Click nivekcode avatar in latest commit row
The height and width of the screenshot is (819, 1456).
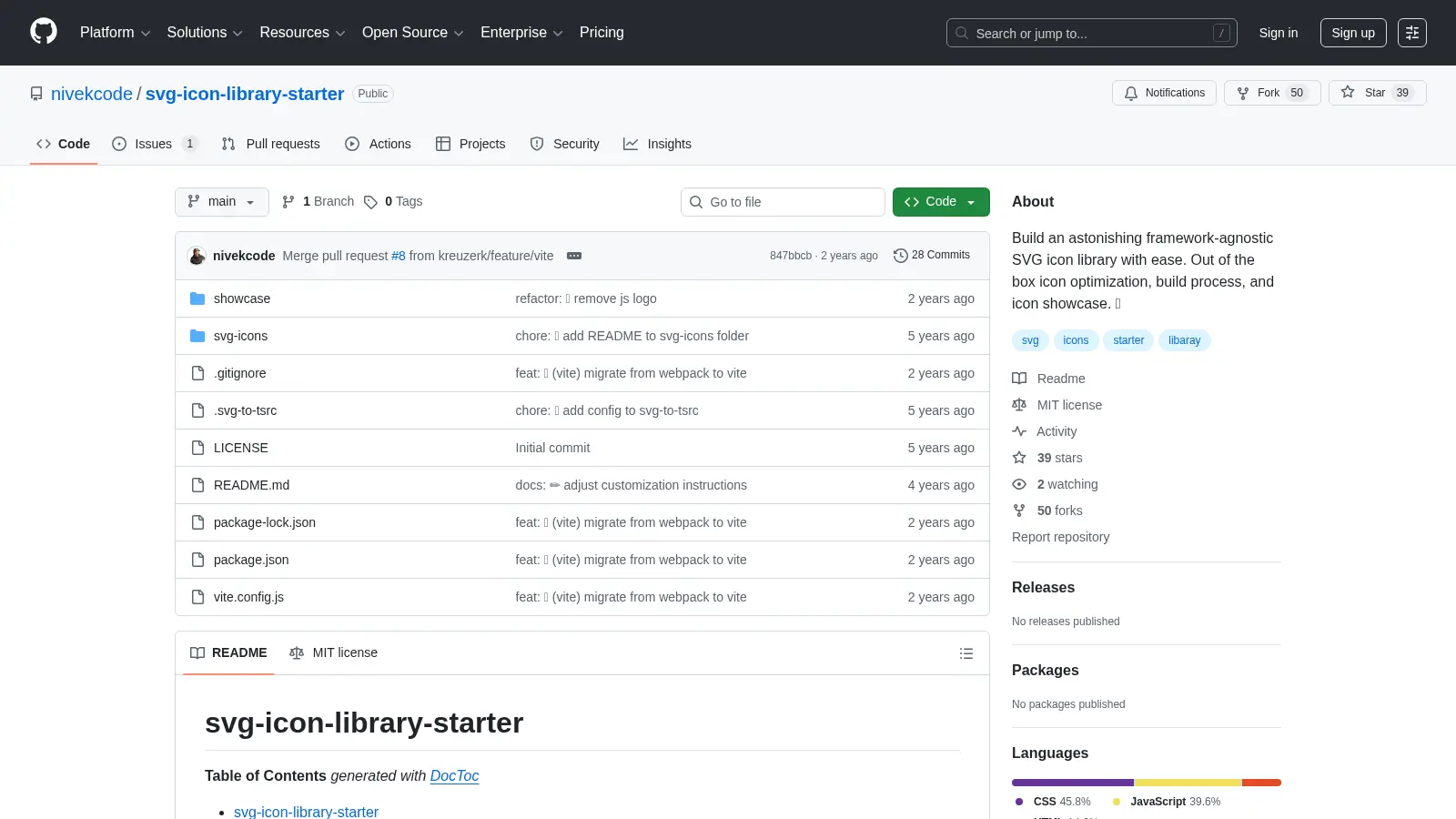(197, 256)
